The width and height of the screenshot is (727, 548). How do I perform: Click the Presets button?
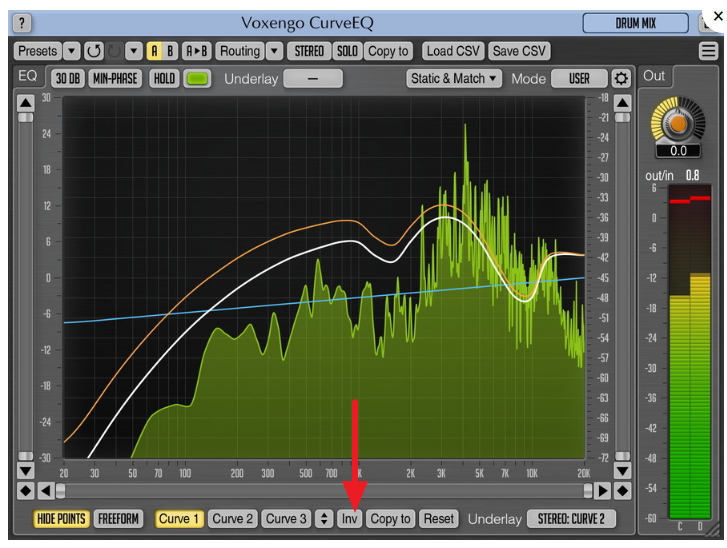38,51
